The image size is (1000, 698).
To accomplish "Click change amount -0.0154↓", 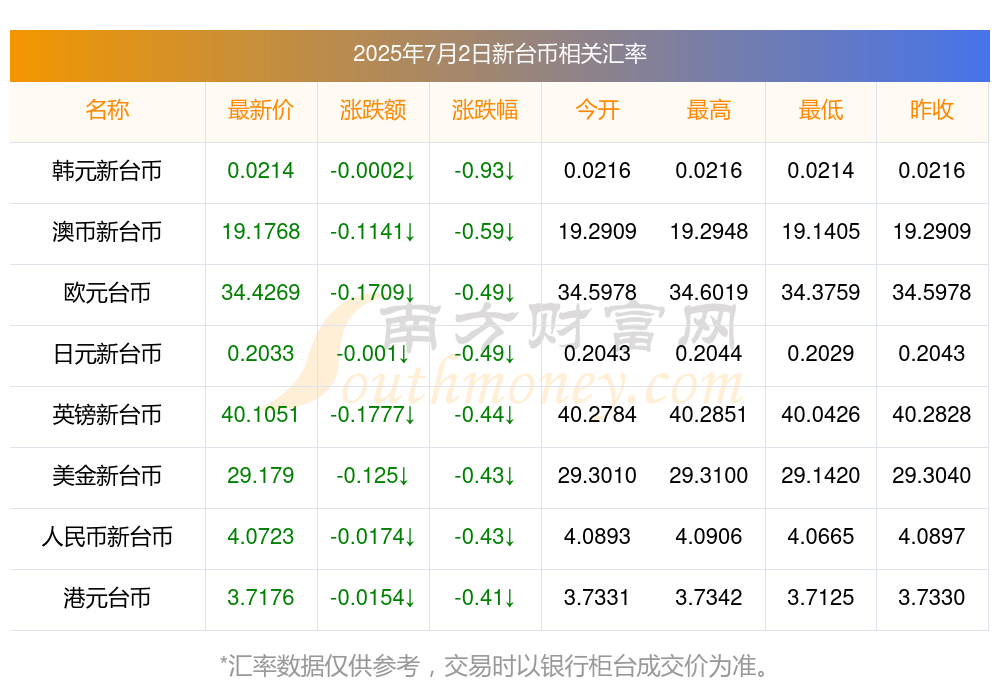I will point(373,598).
